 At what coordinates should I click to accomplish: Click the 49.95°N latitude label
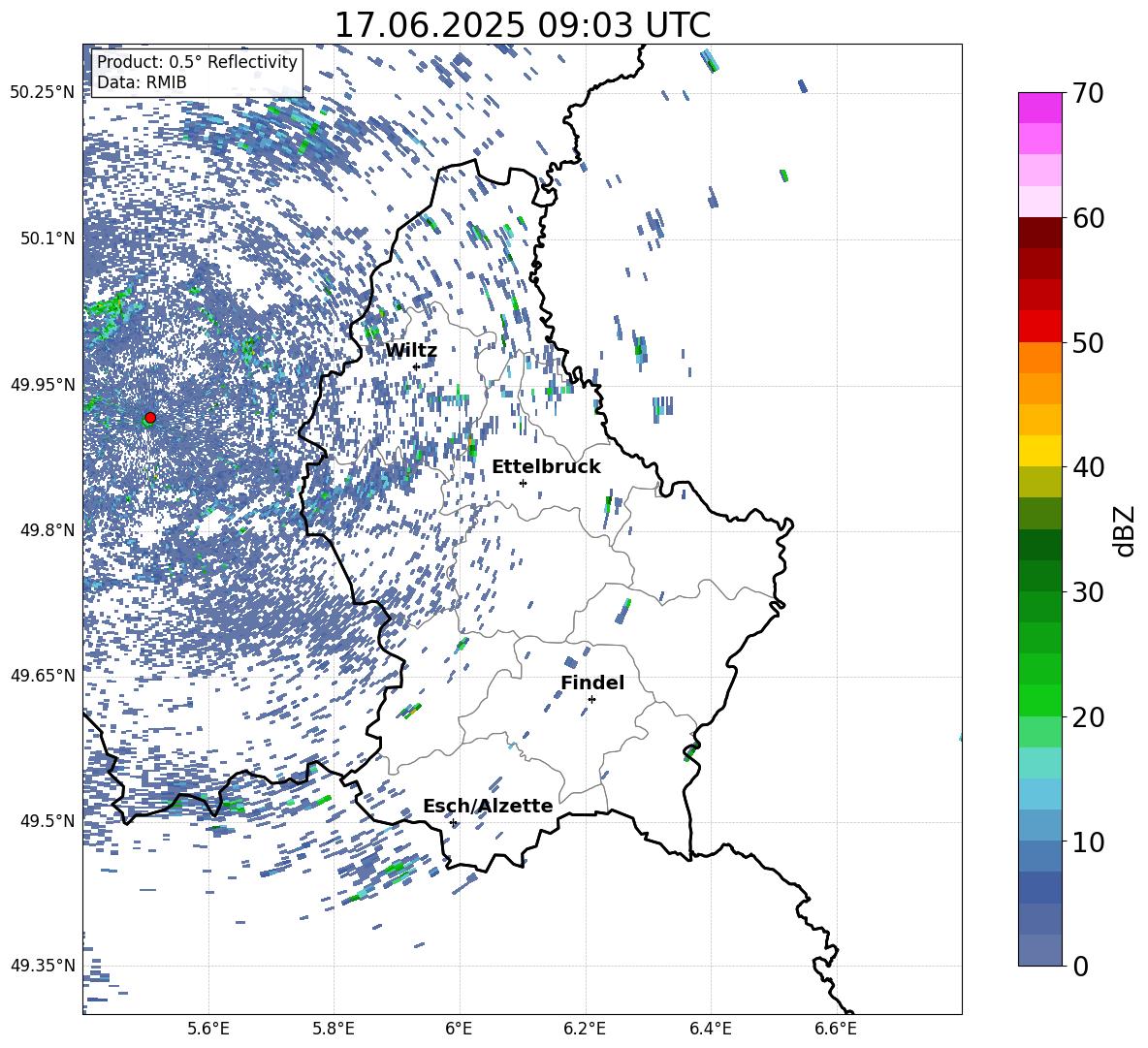coord(43,384)
